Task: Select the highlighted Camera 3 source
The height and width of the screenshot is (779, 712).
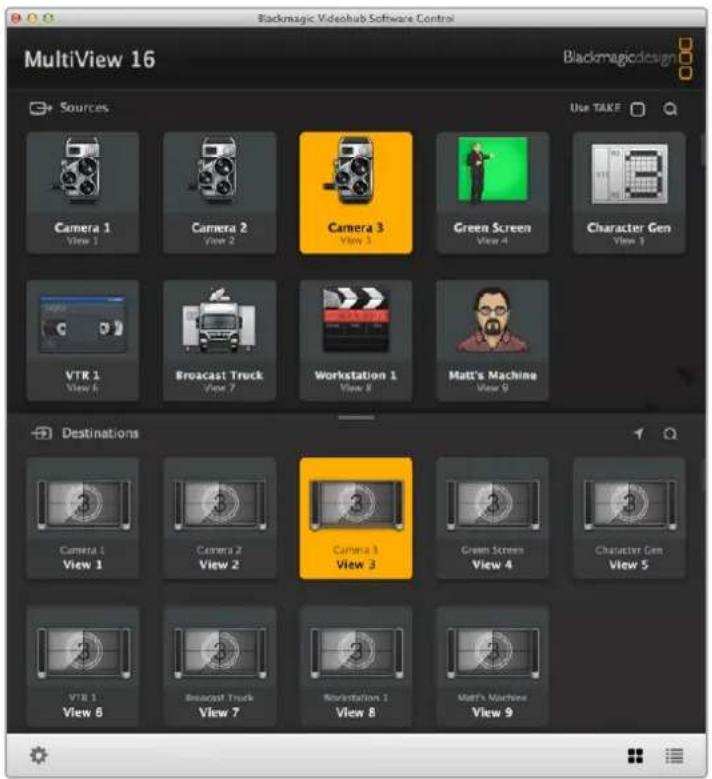Action: point(356,193)
